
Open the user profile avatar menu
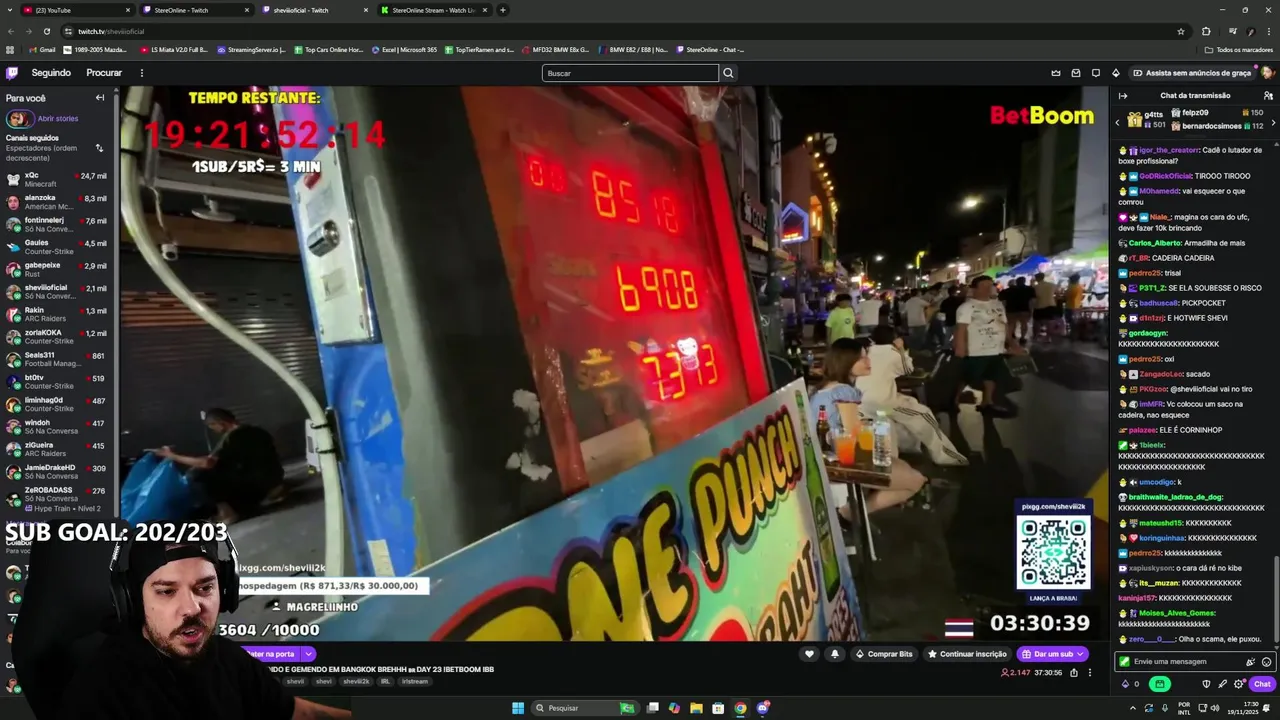[x=1267, y=73]
